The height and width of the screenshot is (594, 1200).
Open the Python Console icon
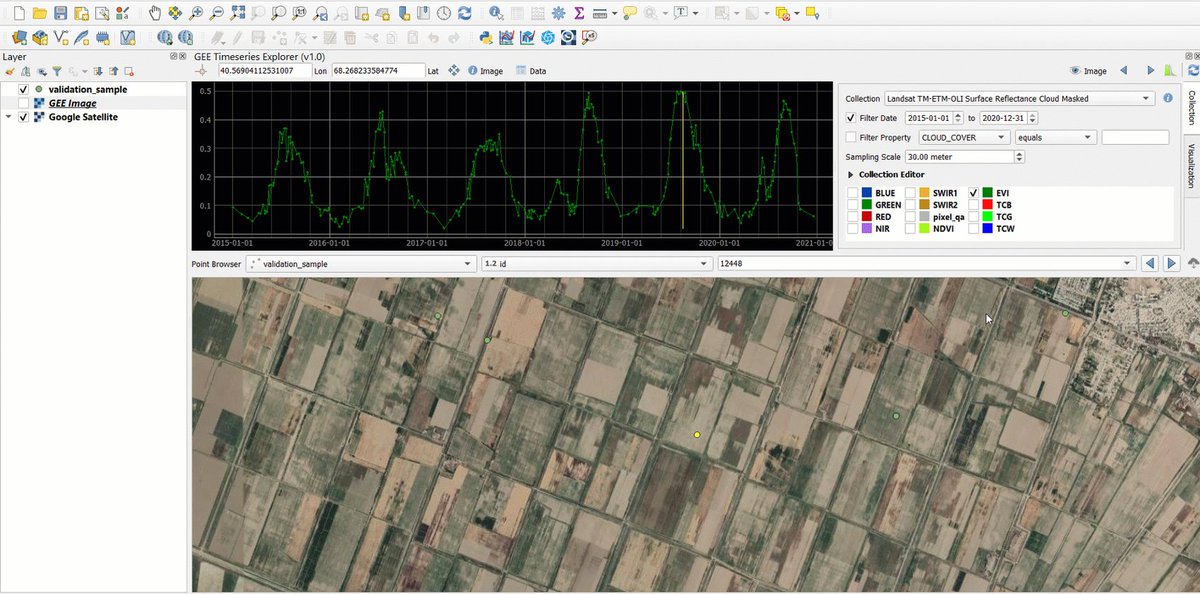pyautogui.click(x=484, y=37)
